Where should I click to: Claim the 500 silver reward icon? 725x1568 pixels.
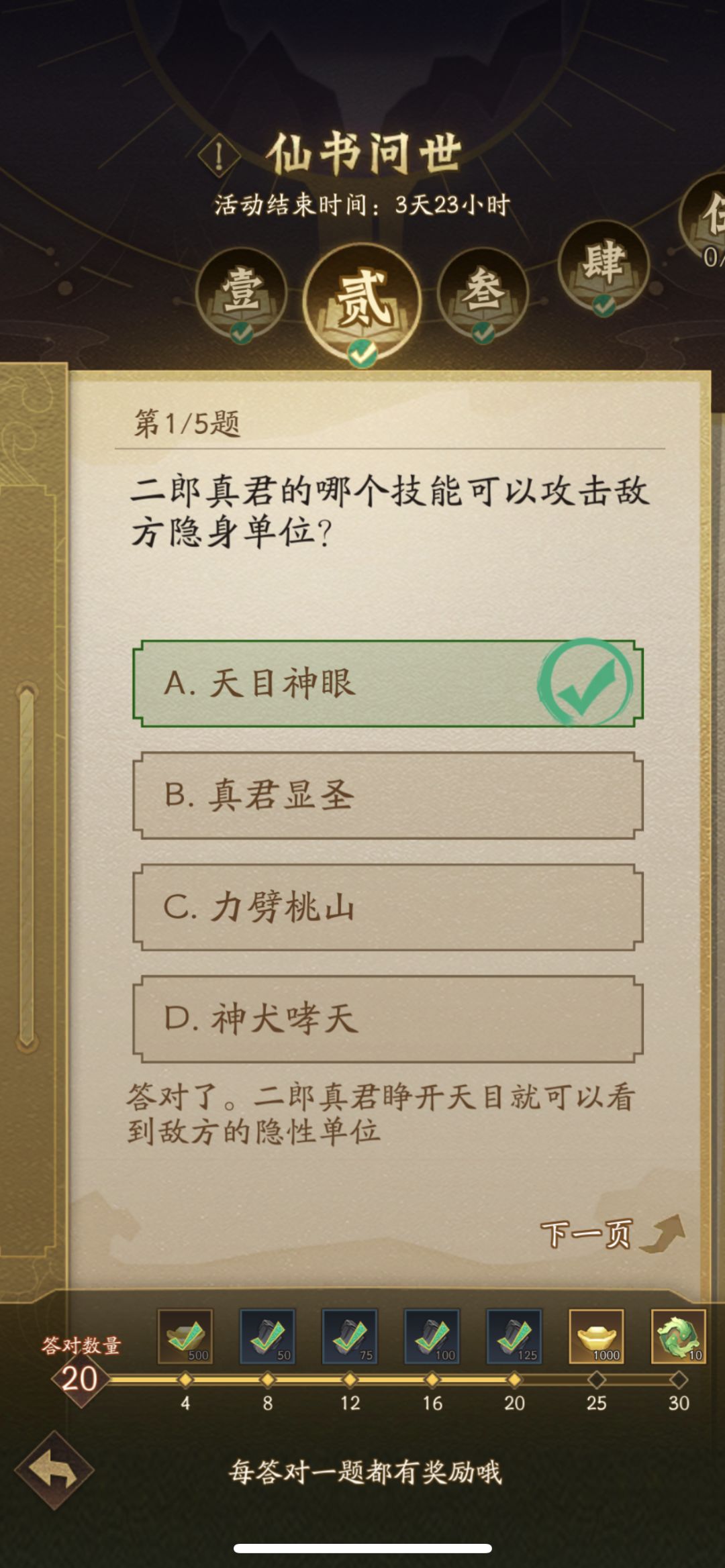coord(185,1336)
